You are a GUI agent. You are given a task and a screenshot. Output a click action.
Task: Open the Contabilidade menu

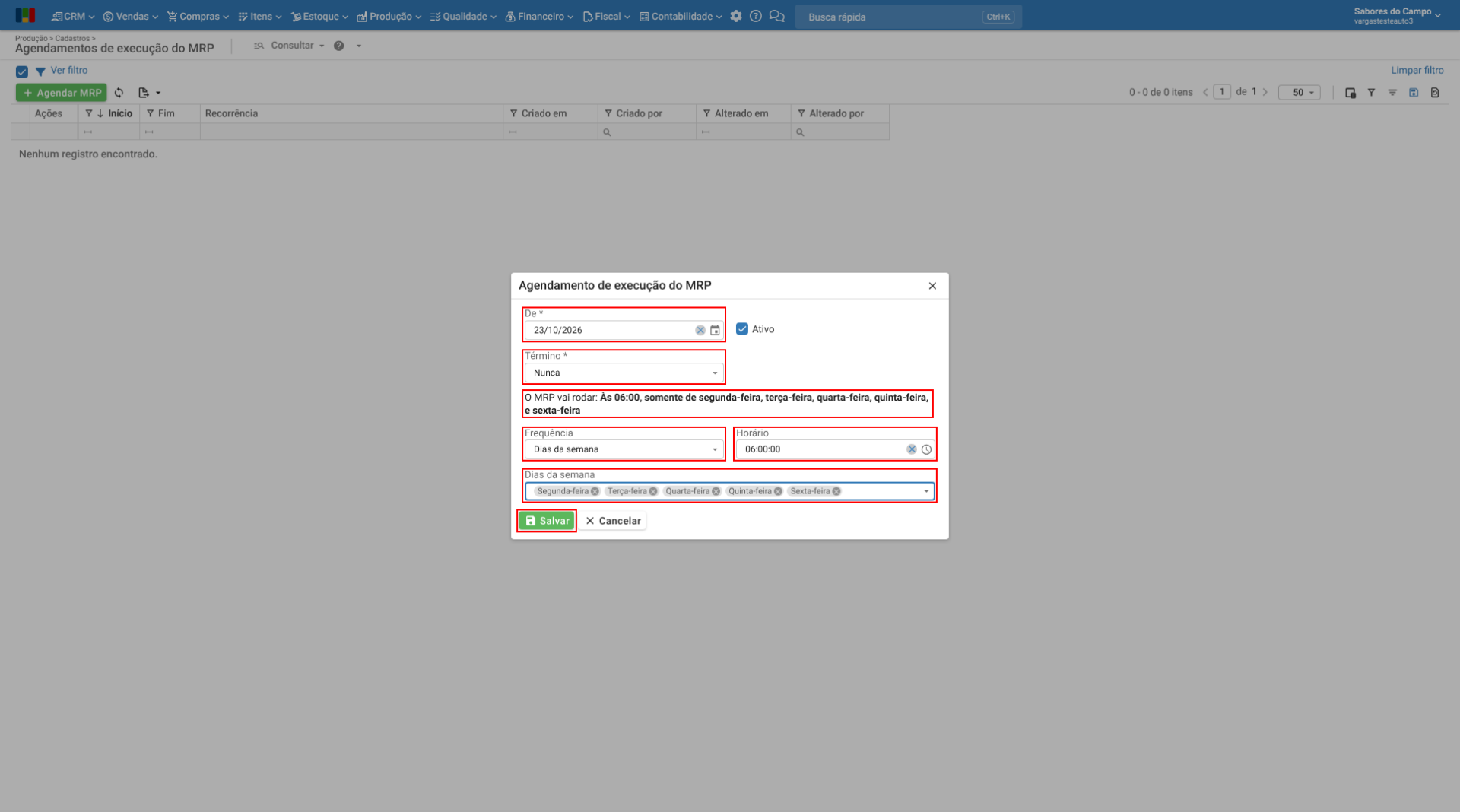(681, 16)
